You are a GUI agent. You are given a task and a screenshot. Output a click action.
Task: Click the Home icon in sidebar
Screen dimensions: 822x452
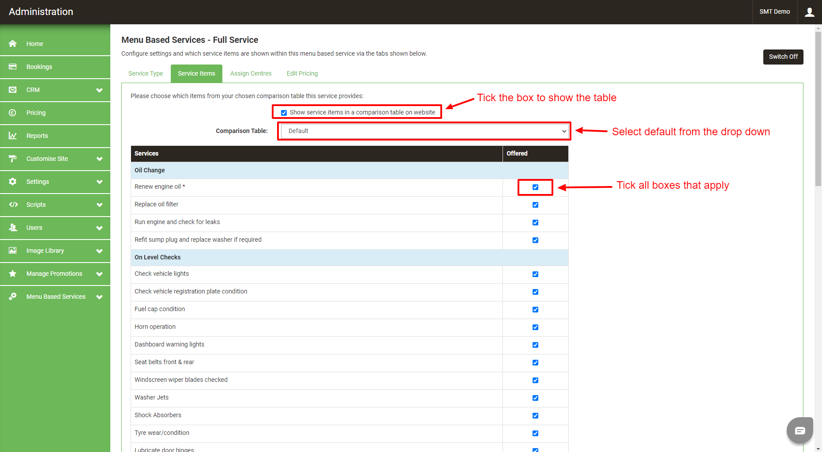tap(13, 44)
